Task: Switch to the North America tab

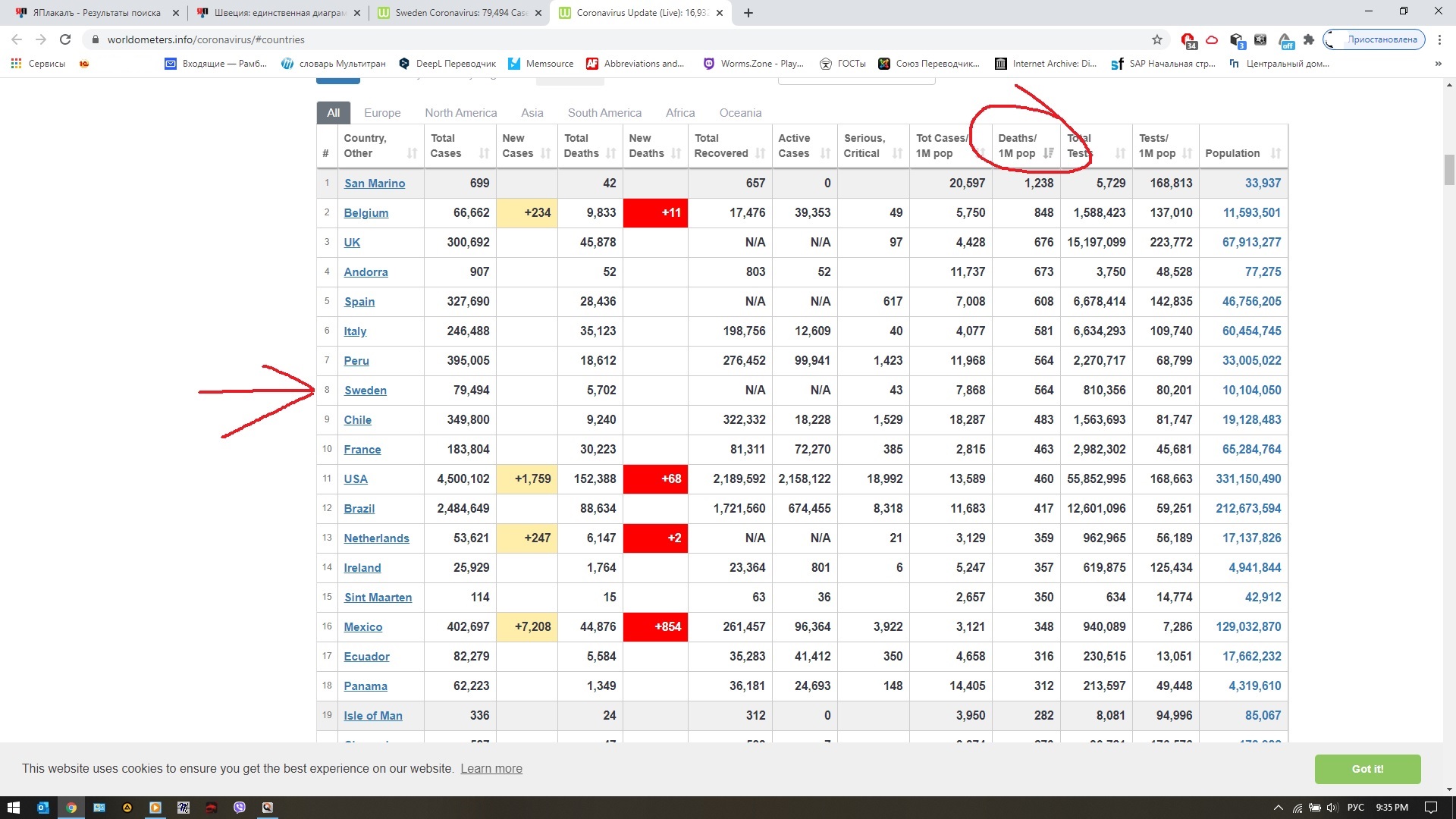Action: coord(461,113)
